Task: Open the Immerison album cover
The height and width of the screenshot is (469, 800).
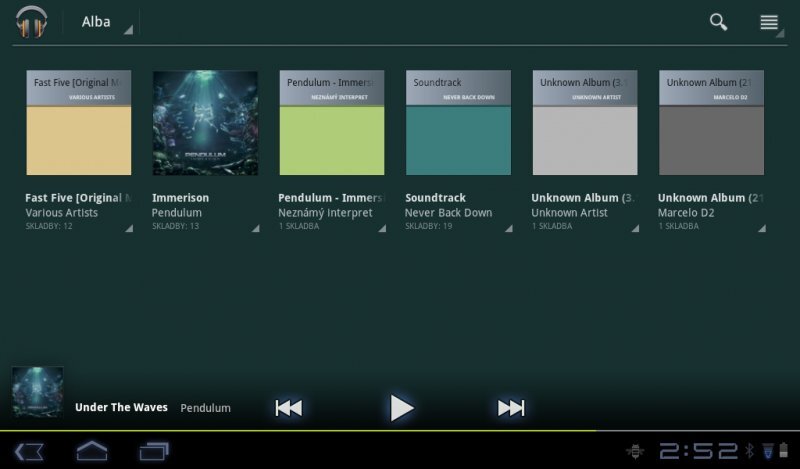Action: pos(205,123)
